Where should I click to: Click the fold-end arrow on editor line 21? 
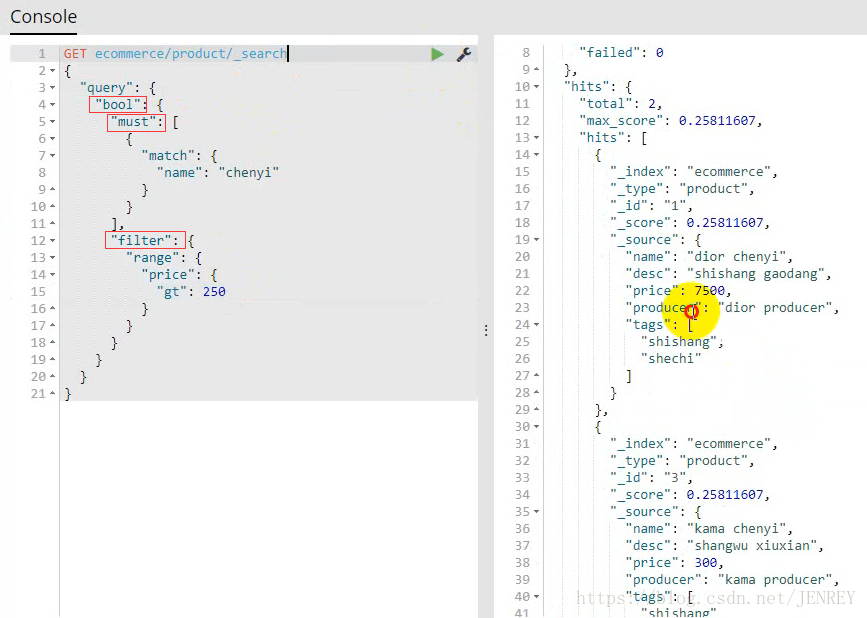click(x=53, y=394)
